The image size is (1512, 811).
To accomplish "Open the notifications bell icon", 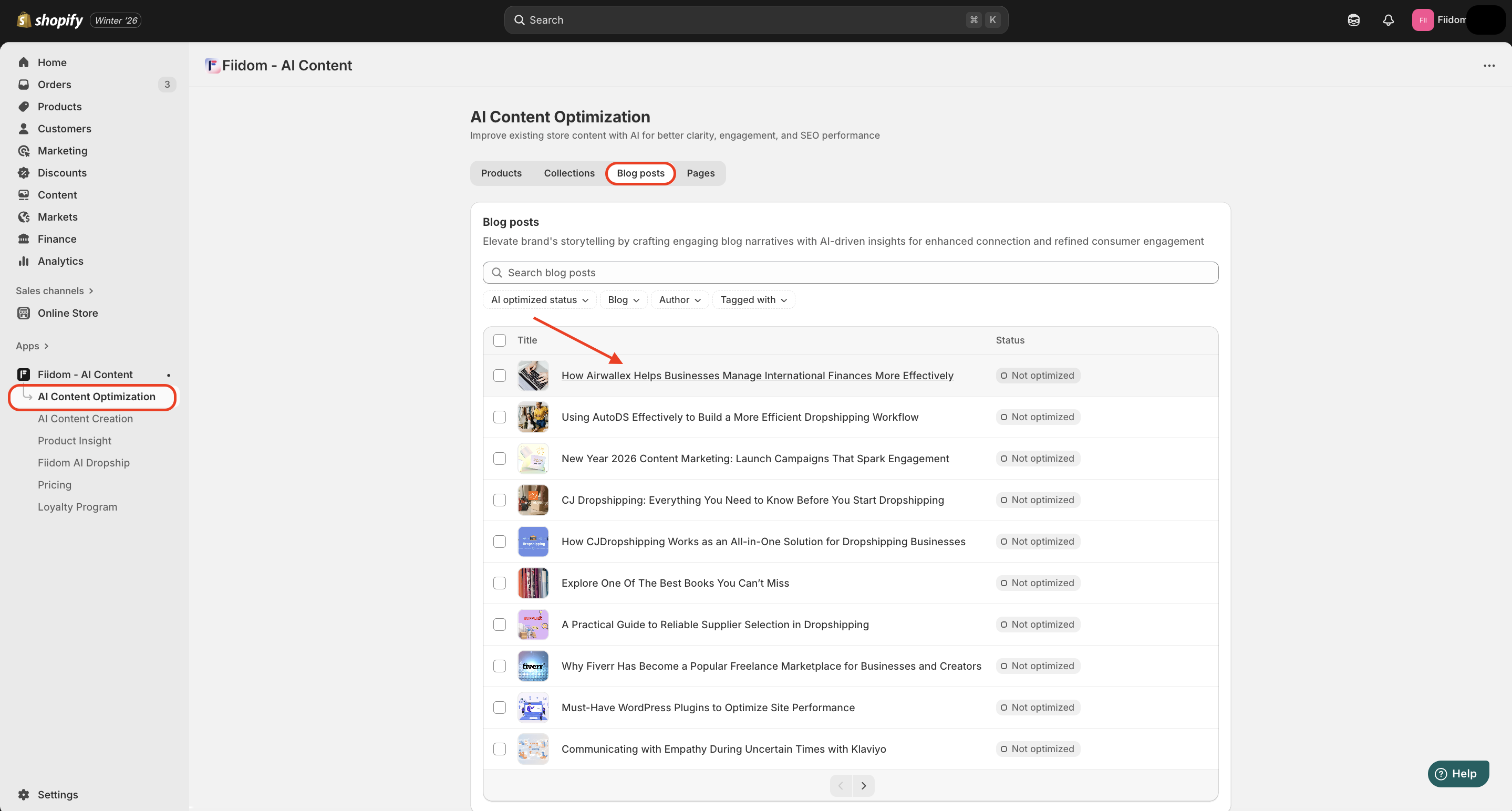I will (1388, 20).
